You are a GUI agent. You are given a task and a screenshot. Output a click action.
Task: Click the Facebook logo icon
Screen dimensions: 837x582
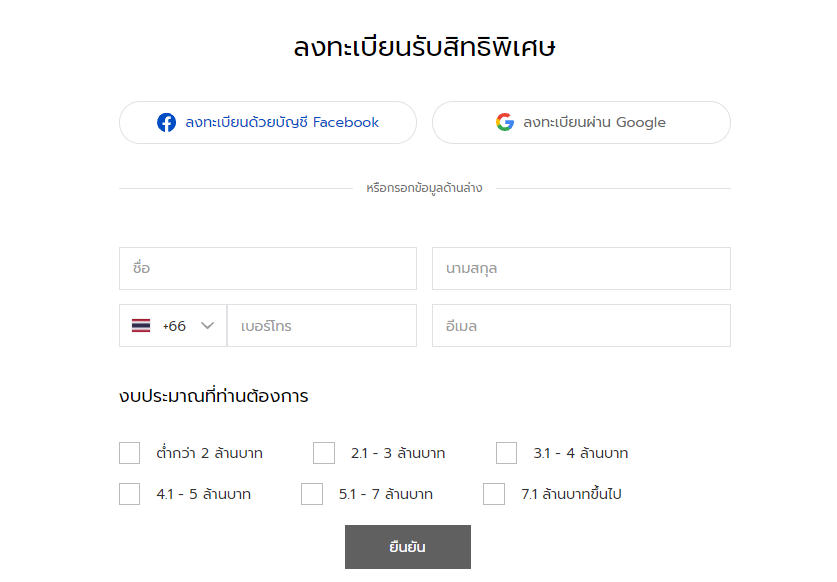tap(166, 122)
